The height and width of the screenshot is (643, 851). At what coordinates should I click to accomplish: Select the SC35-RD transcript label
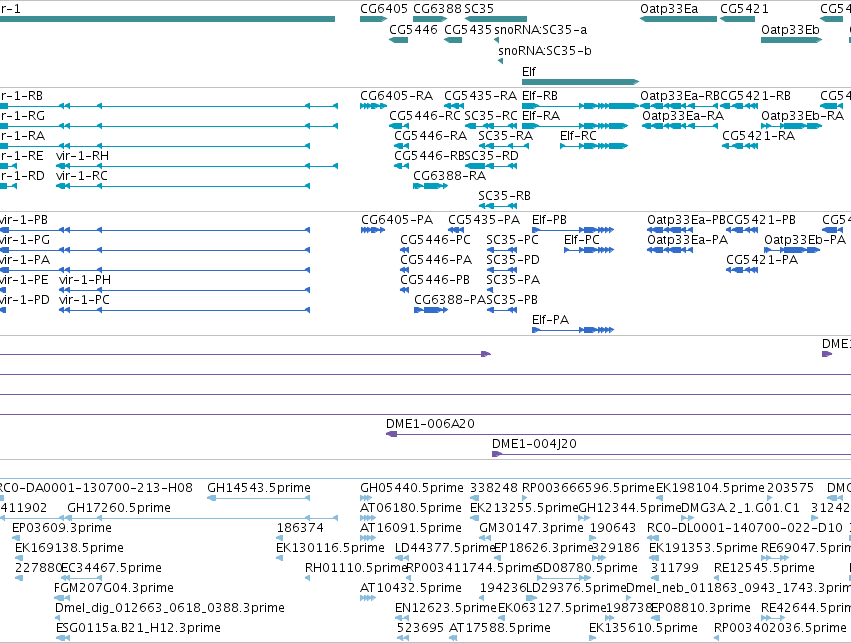tap(492, 156)
